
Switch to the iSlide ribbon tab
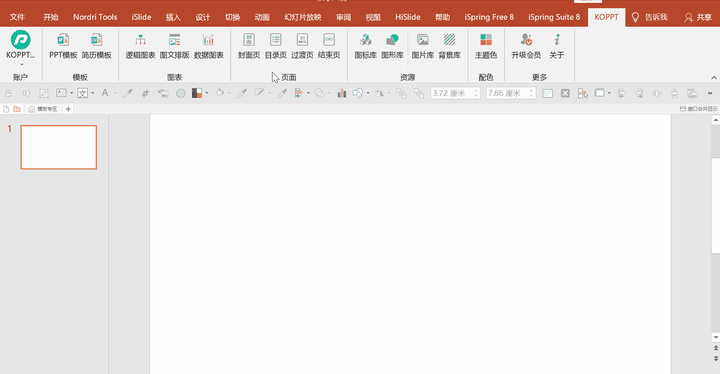[x=141, y=17]
